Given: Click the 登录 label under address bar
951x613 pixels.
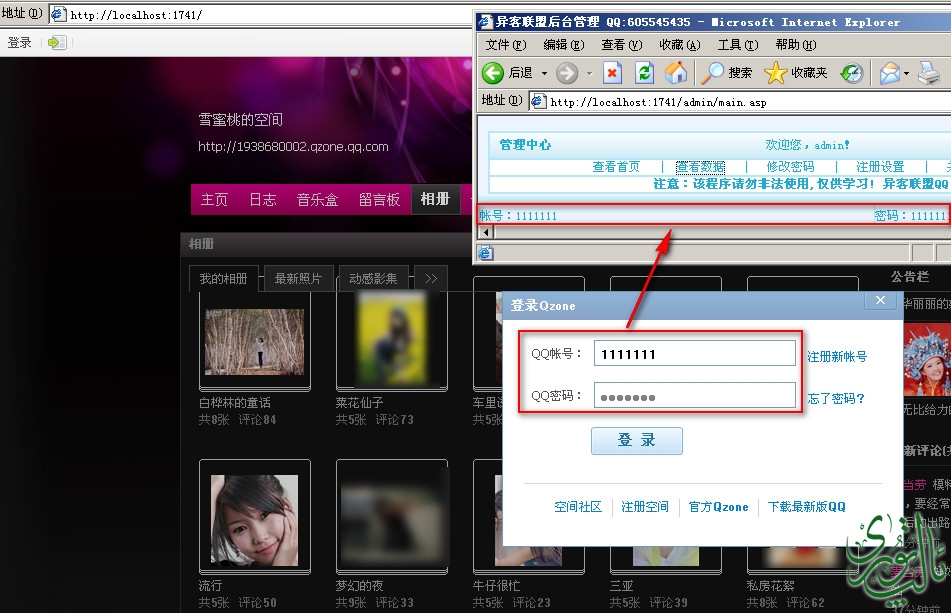Looking at the screenshot, I should 19,42.
